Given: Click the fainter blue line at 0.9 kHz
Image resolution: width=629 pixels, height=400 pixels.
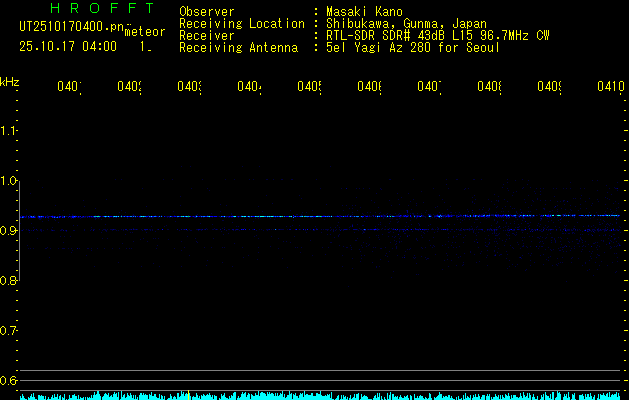Looking at the screenshot, I should 320,230.
